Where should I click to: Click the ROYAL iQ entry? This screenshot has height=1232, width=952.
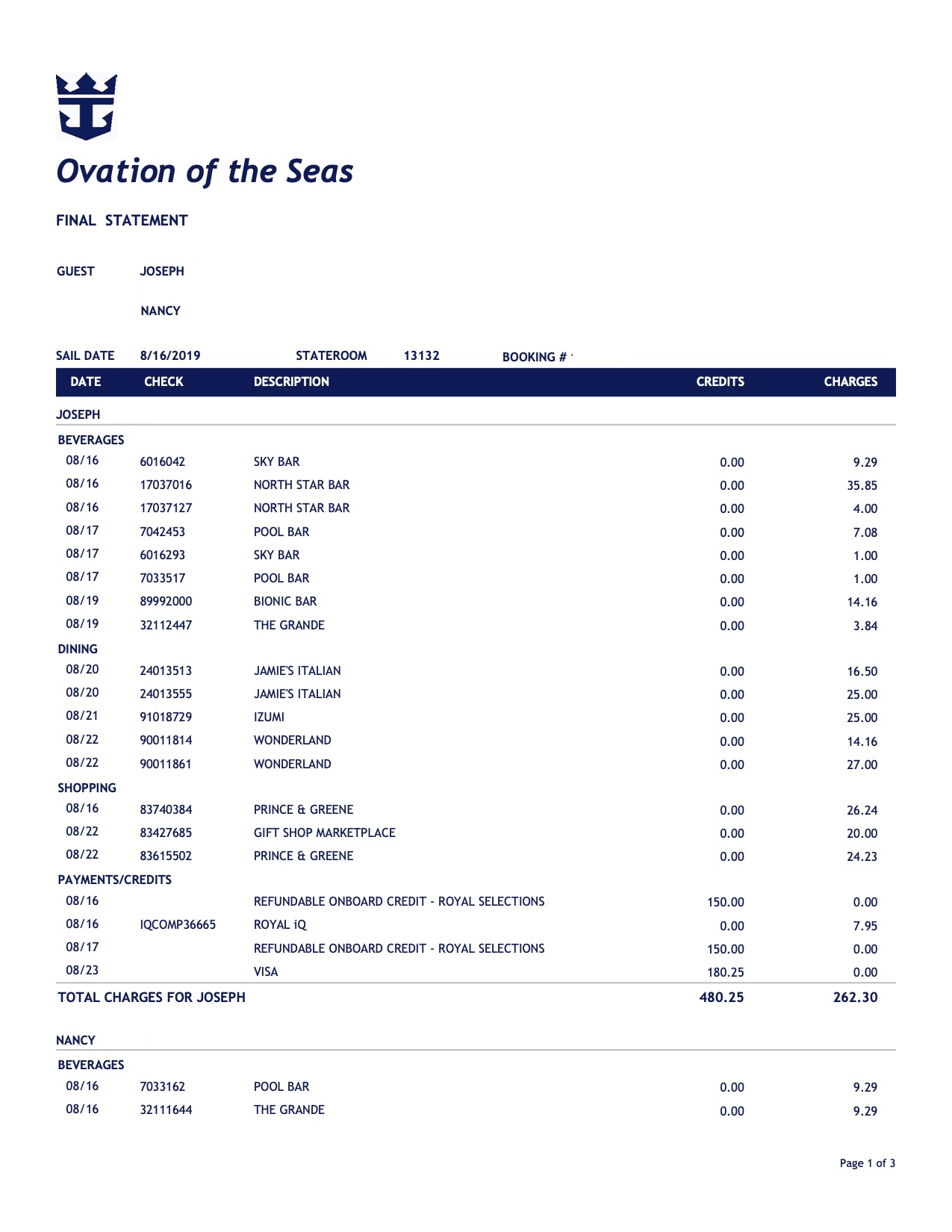pos(280,924)
